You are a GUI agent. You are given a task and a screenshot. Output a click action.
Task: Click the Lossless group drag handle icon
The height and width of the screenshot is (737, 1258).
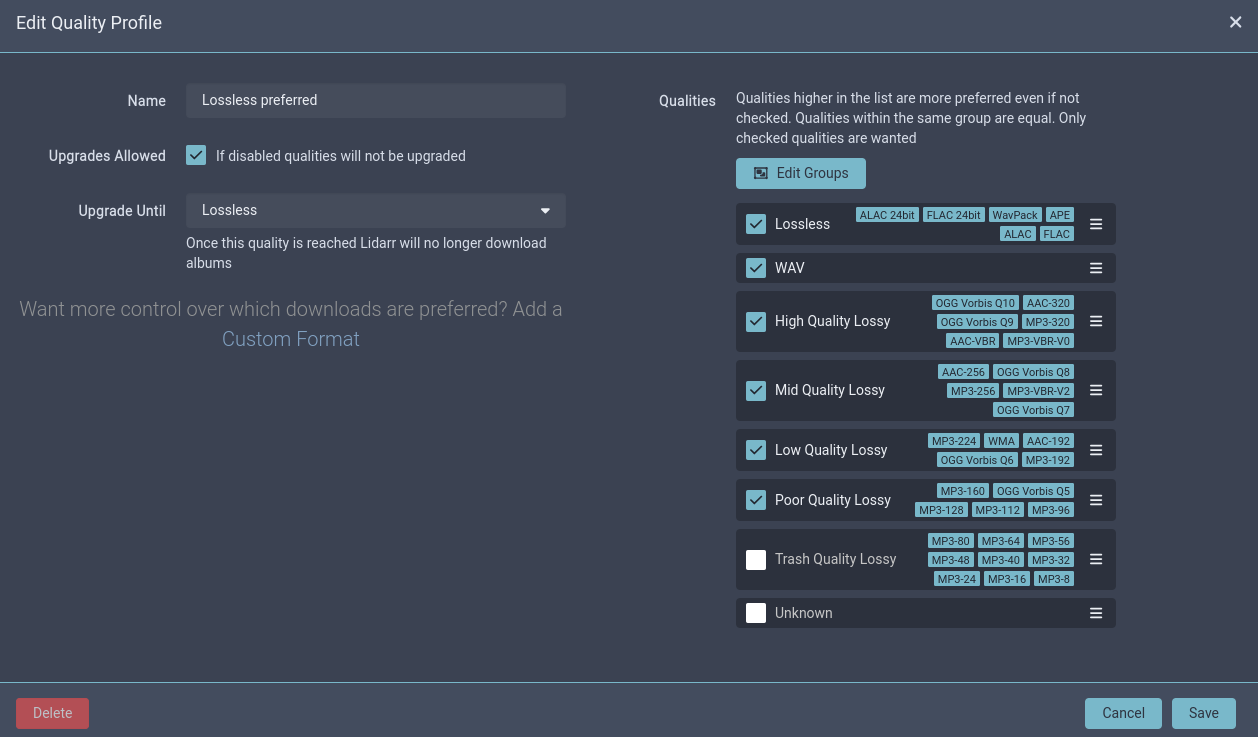pos(1096,225)
